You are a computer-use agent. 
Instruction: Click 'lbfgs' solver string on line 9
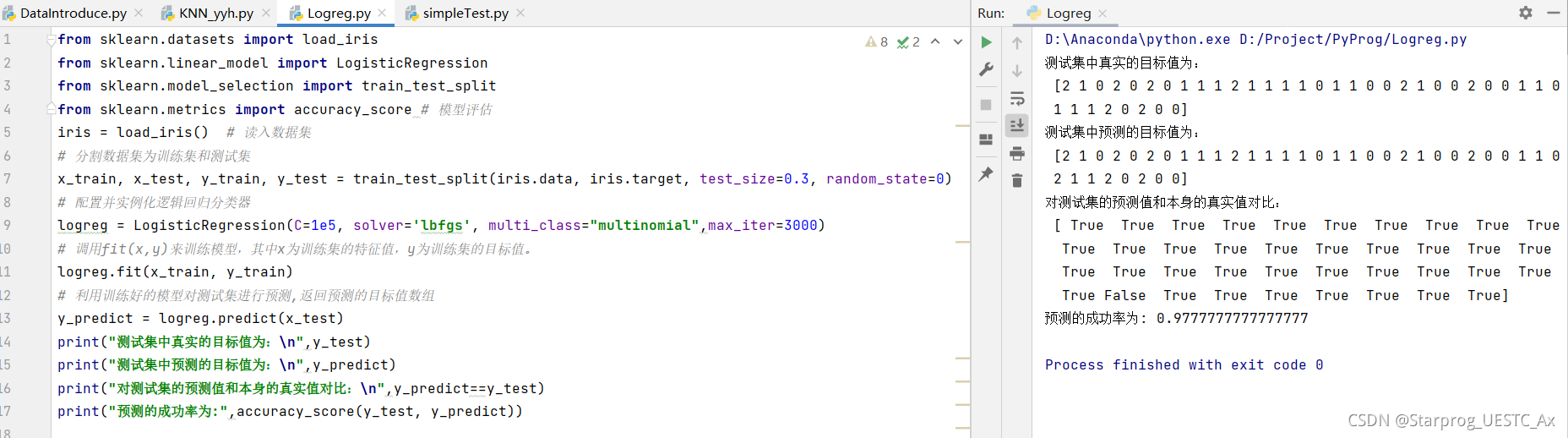[442, 226]
